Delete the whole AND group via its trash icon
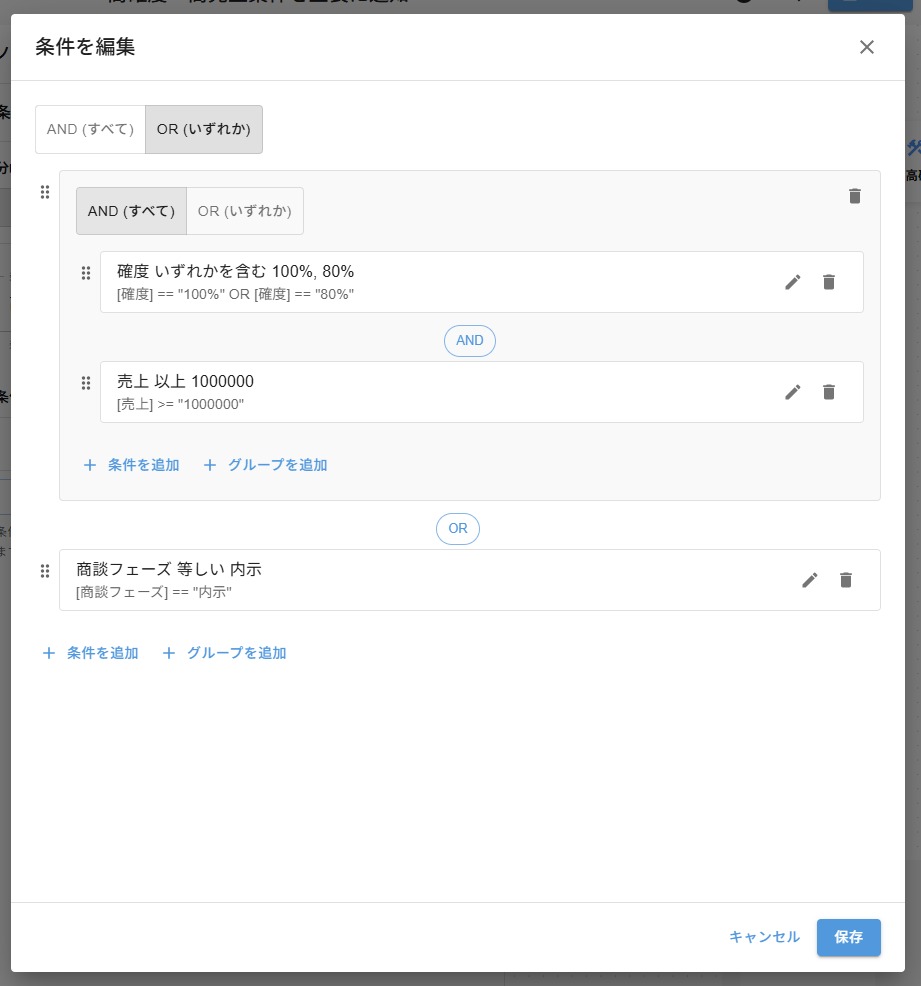The width and height of the screenshot is (921, 986). (x=855, y=196)
